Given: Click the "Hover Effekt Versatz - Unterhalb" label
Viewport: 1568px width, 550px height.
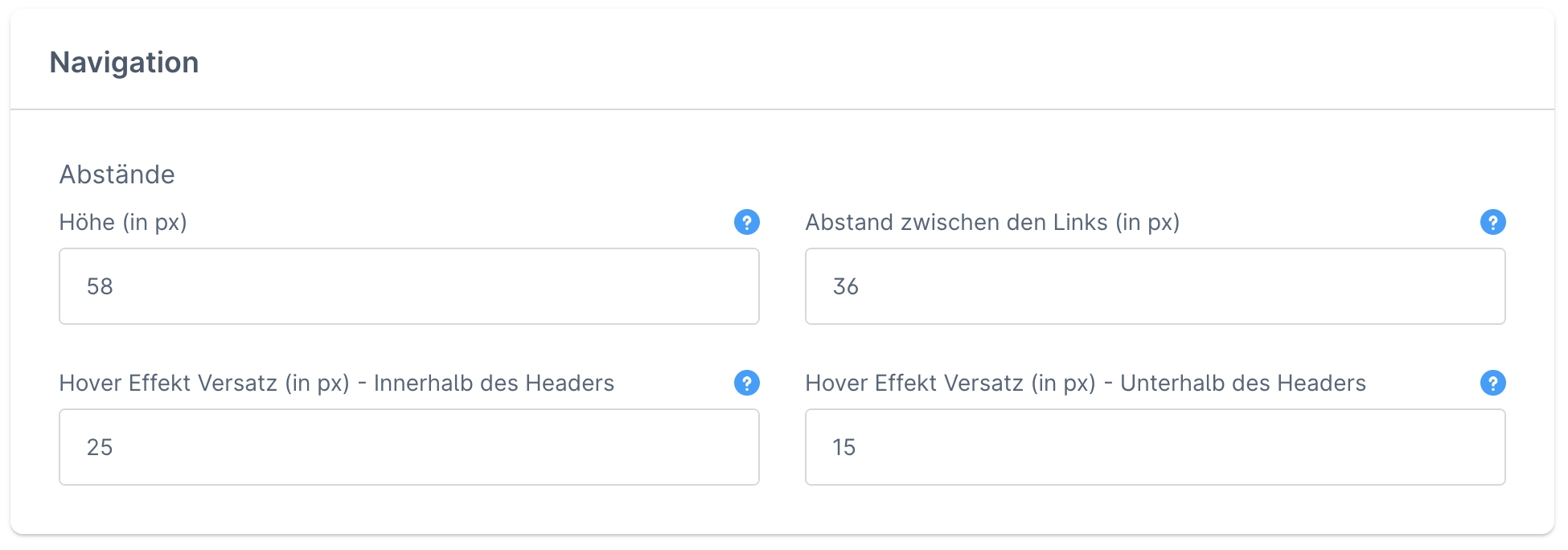Looking at the screenshot, I should coord(1086,383).
